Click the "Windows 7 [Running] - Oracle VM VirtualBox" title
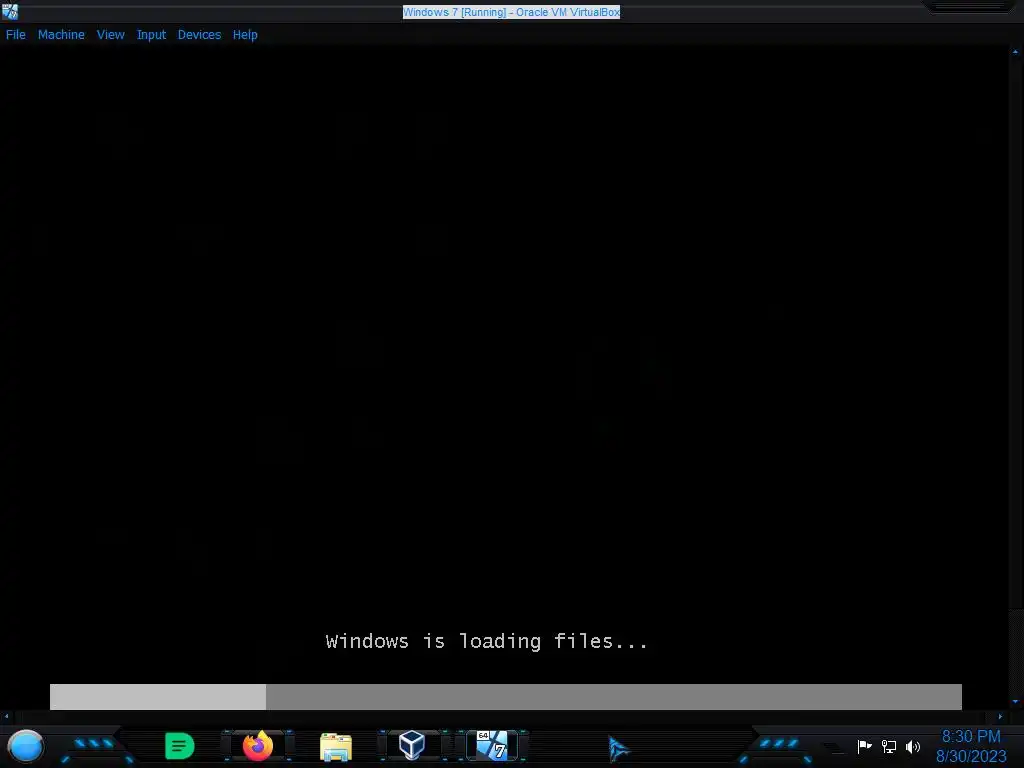1024x768 pixels. coord(511,12)
